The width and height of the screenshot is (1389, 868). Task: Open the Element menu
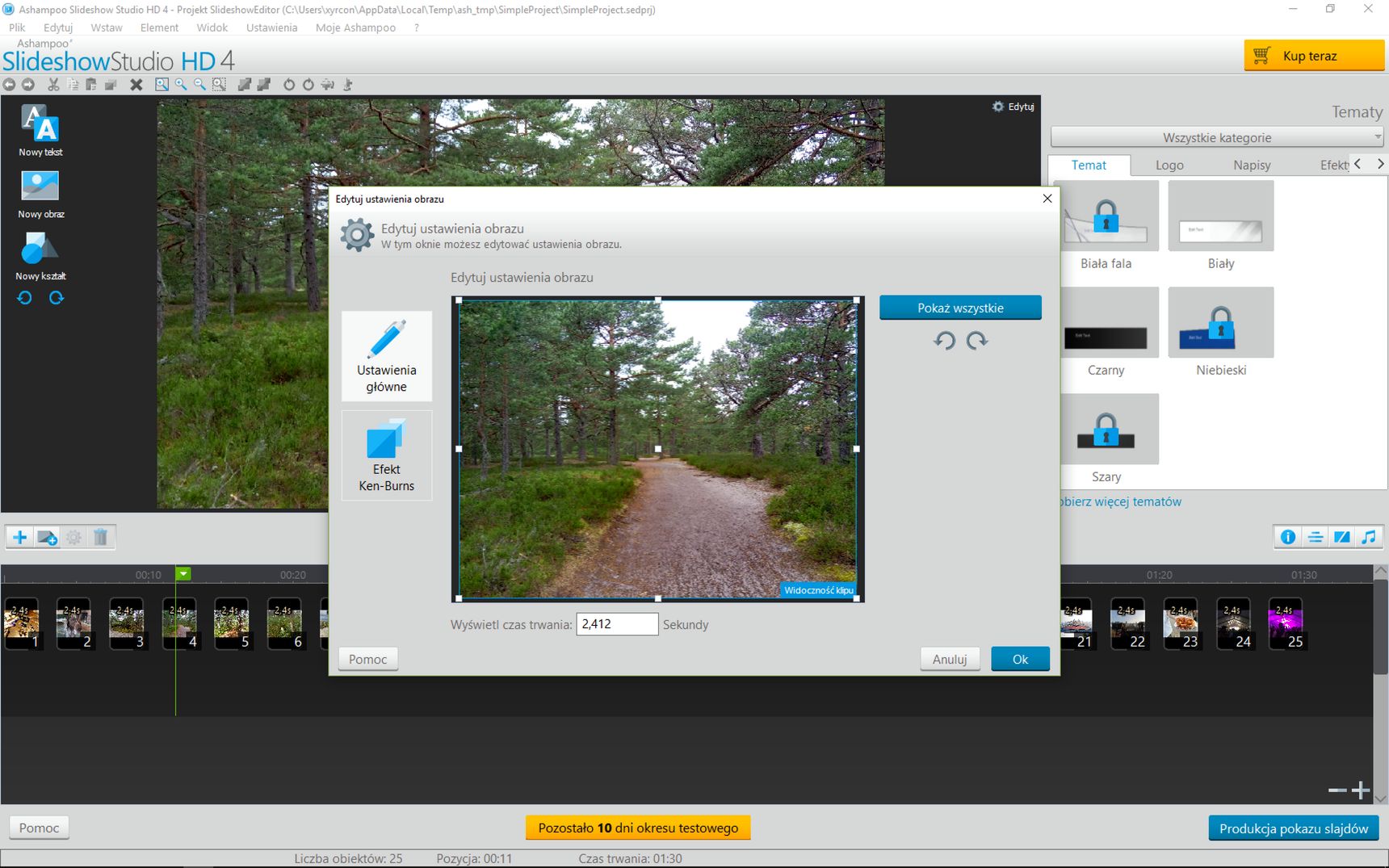(159, 27)
